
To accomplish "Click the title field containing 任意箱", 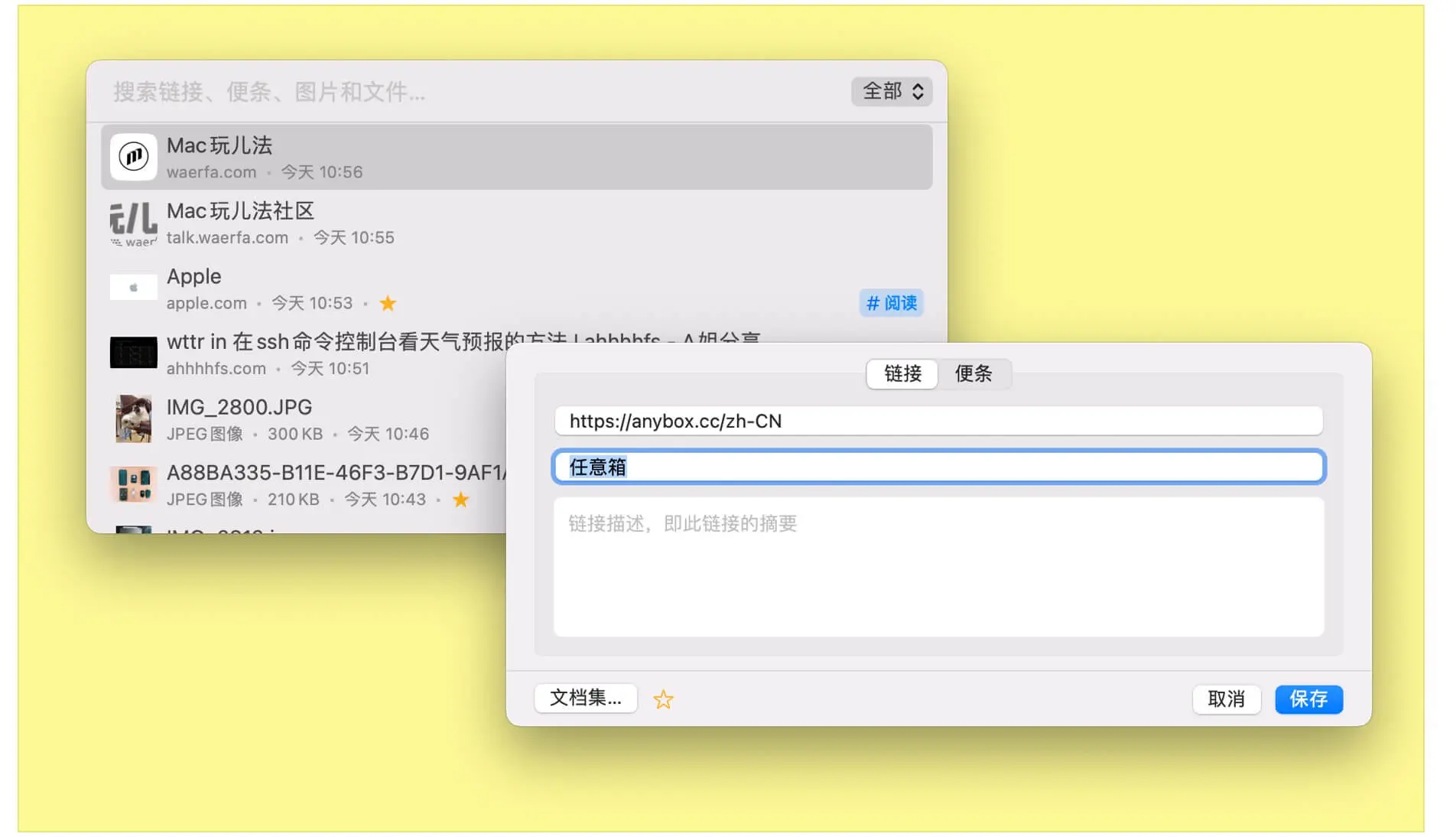I will 938,467.
